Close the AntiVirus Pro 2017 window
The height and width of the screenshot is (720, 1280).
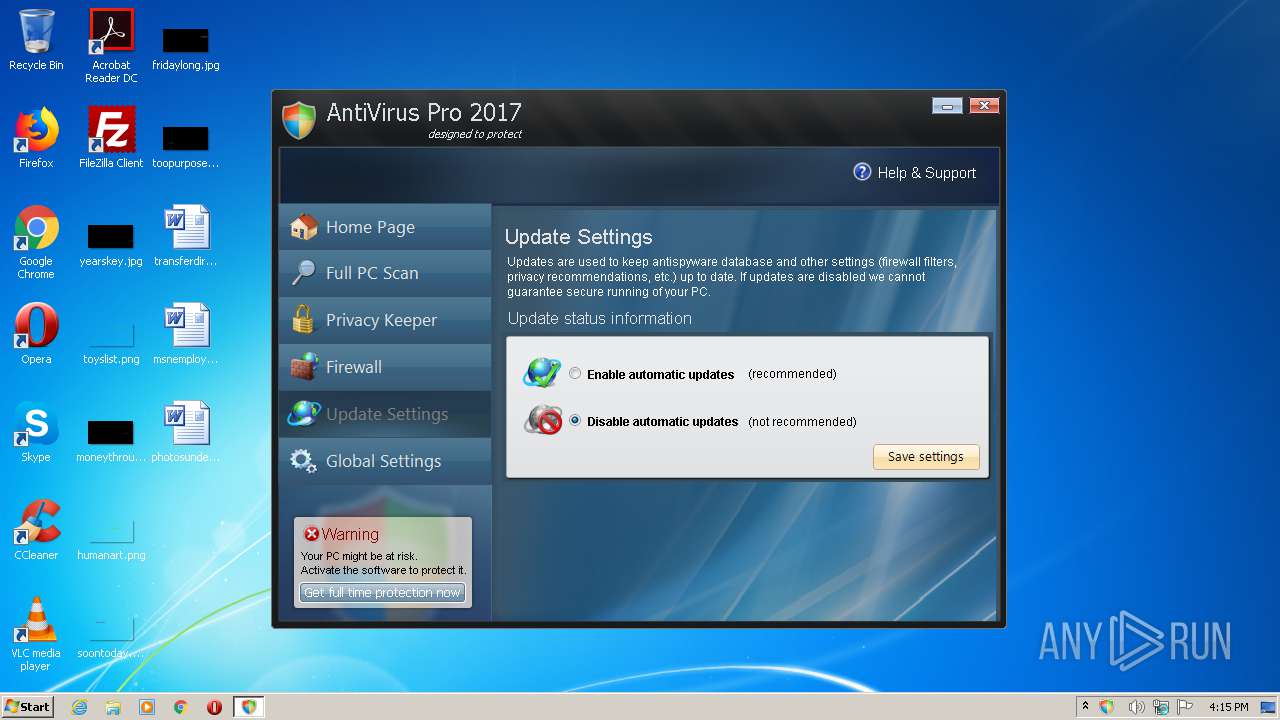(984, 105)
